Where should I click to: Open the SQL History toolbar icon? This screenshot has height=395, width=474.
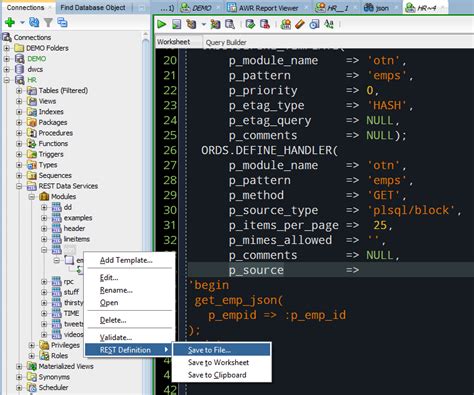[314, 24]
